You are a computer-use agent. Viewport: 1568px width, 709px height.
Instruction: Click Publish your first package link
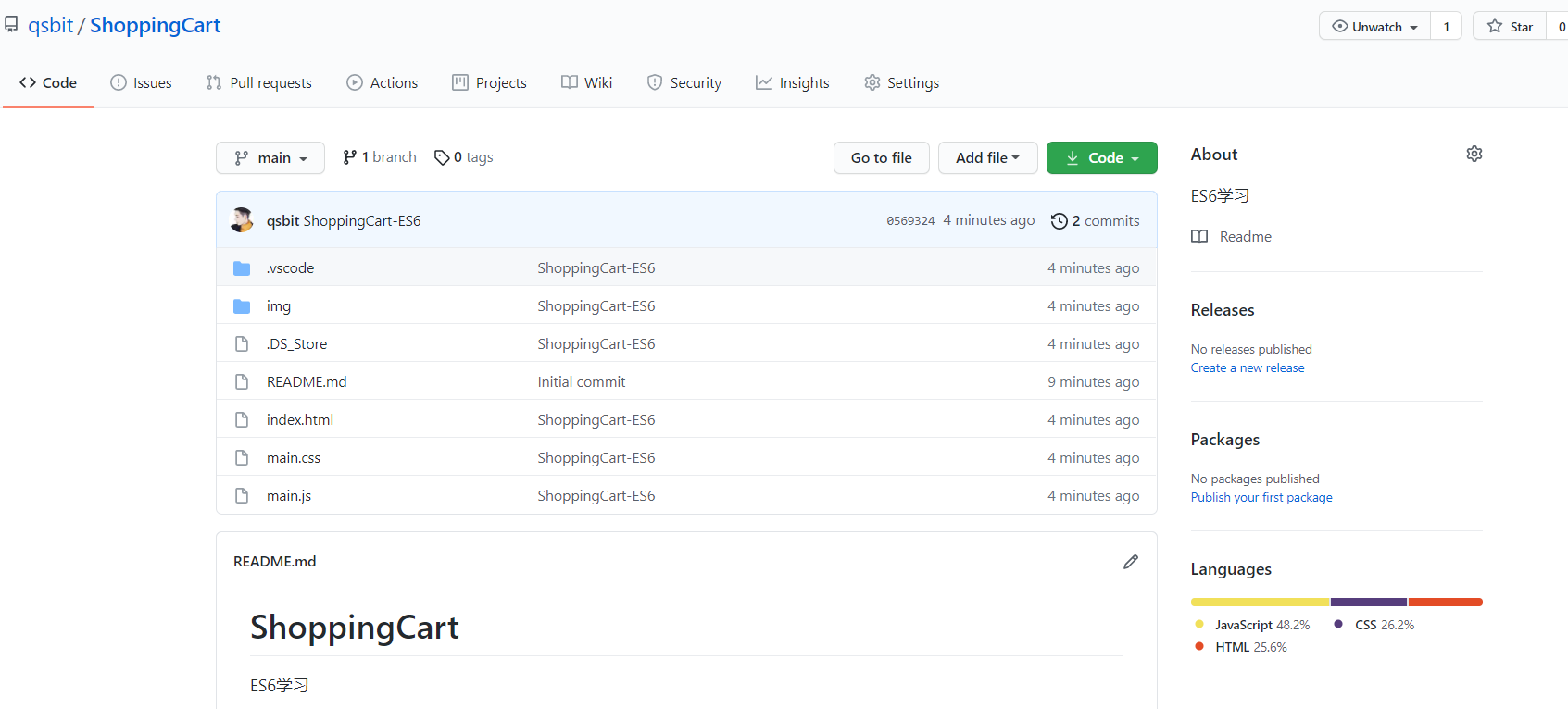[x=1261, y=497]
